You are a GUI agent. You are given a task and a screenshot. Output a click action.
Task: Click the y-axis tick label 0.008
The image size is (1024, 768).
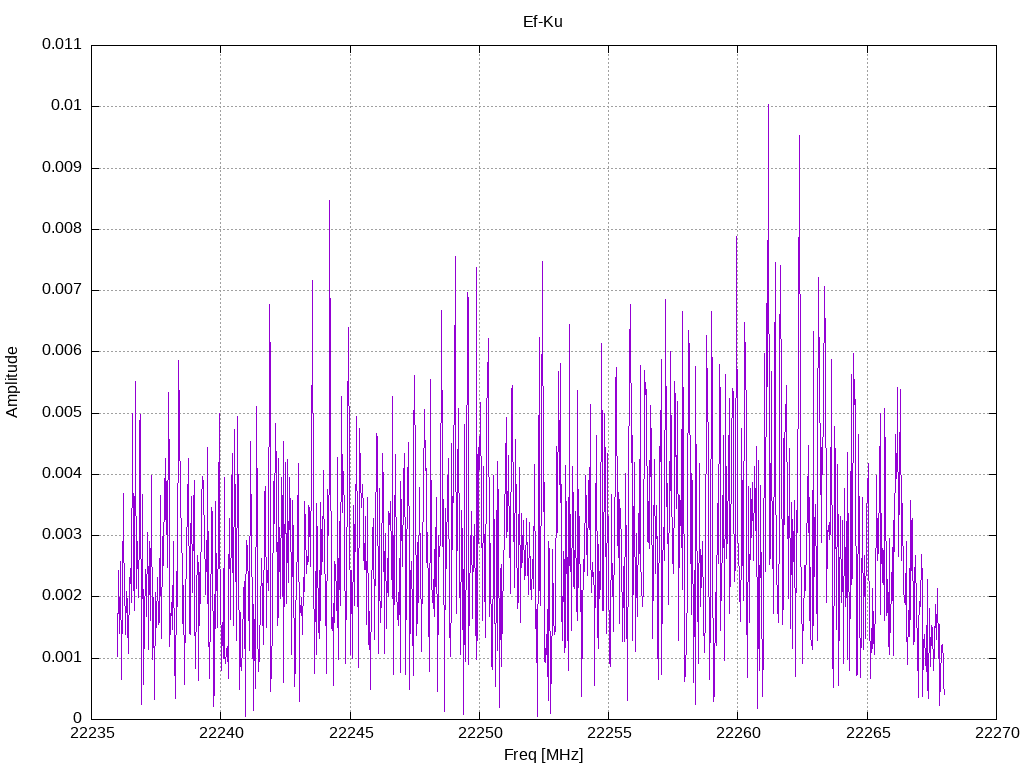click(x=62, y=229)
